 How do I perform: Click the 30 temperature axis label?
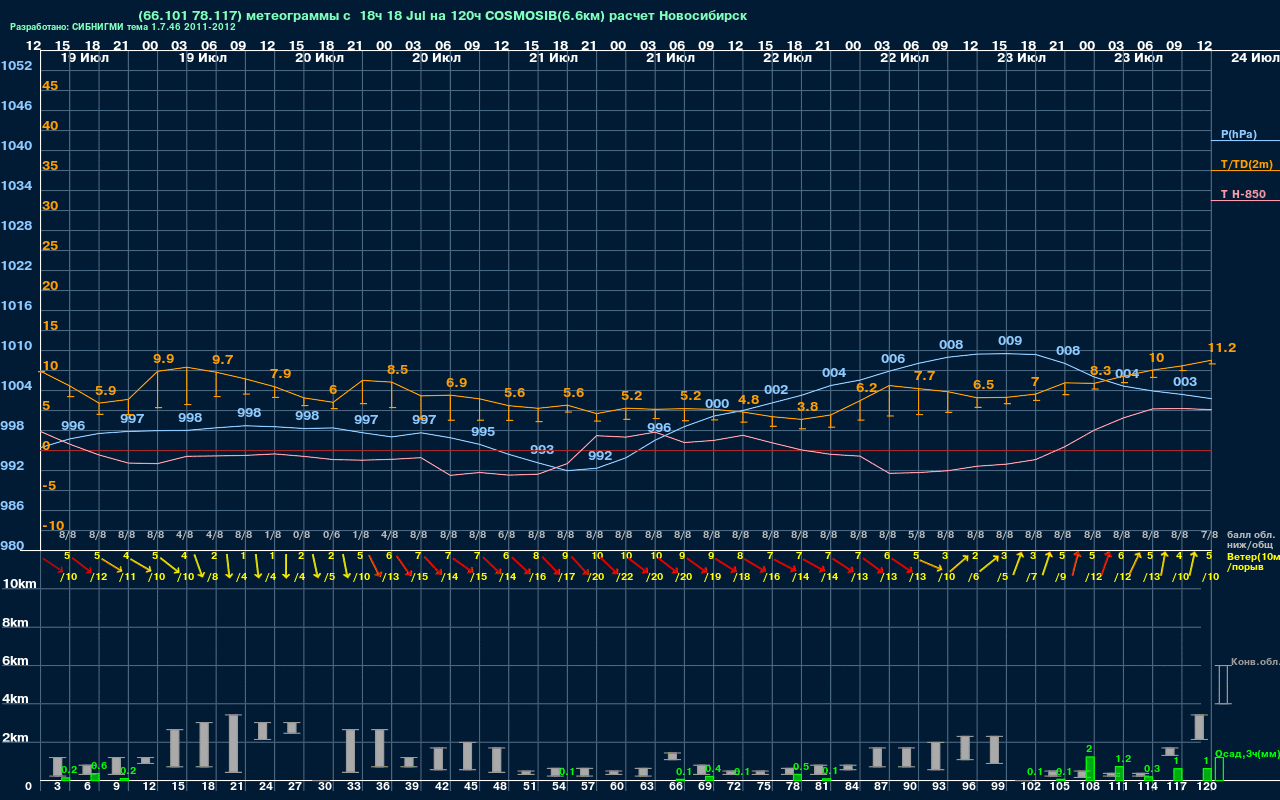pos(50,206)
